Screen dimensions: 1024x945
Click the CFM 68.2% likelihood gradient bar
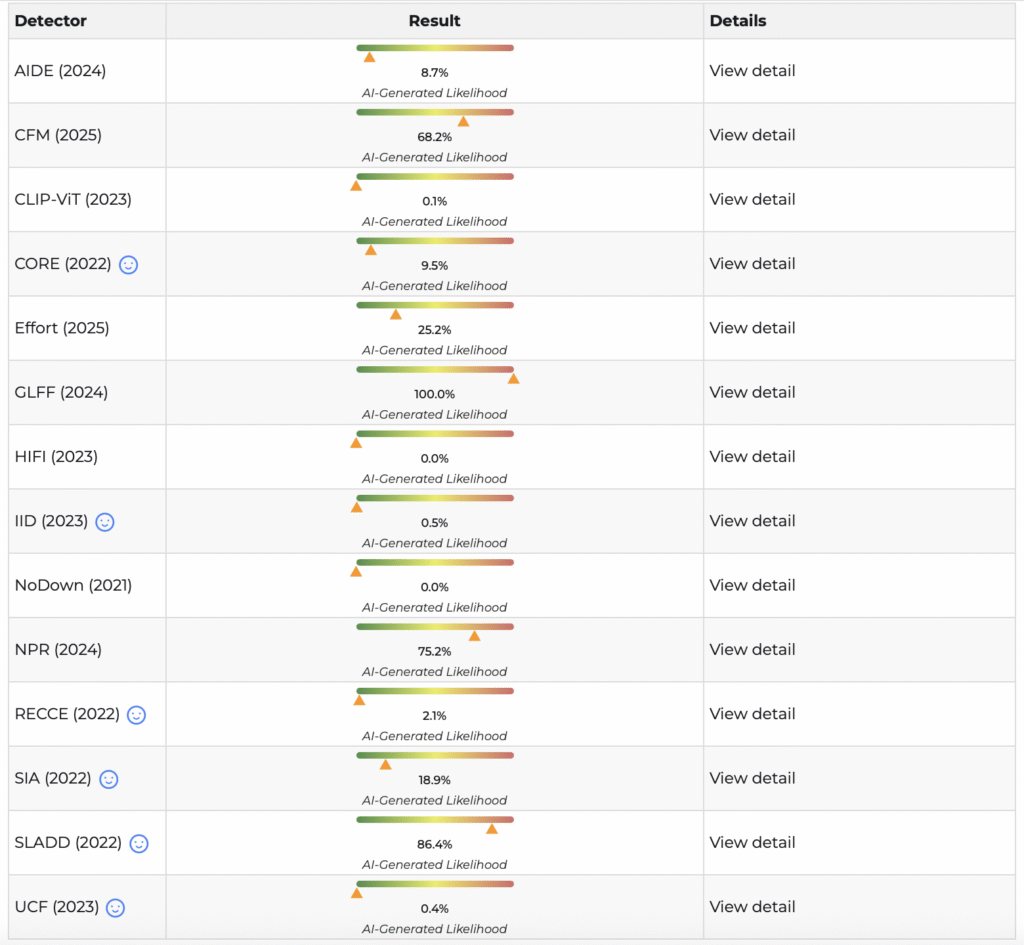coord(434,112)
